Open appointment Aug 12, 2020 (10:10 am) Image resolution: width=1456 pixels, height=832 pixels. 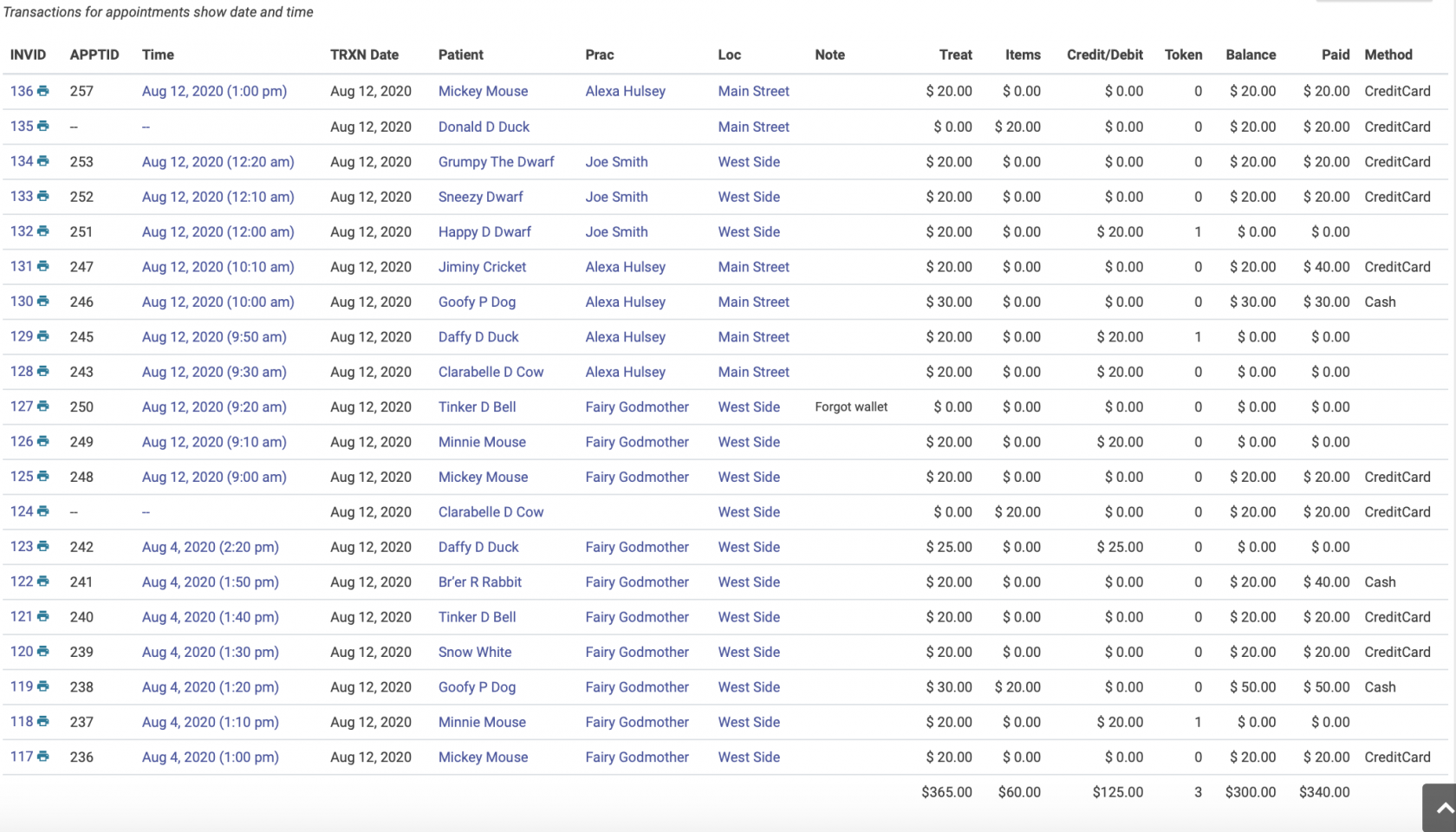(218, 267)
